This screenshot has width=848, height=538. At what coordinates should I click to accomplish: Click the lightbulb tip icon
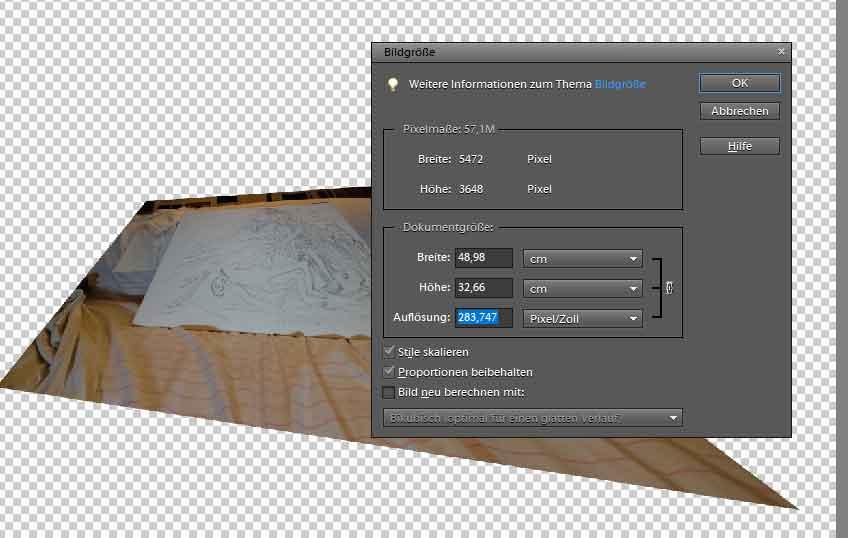click(394, 84)
